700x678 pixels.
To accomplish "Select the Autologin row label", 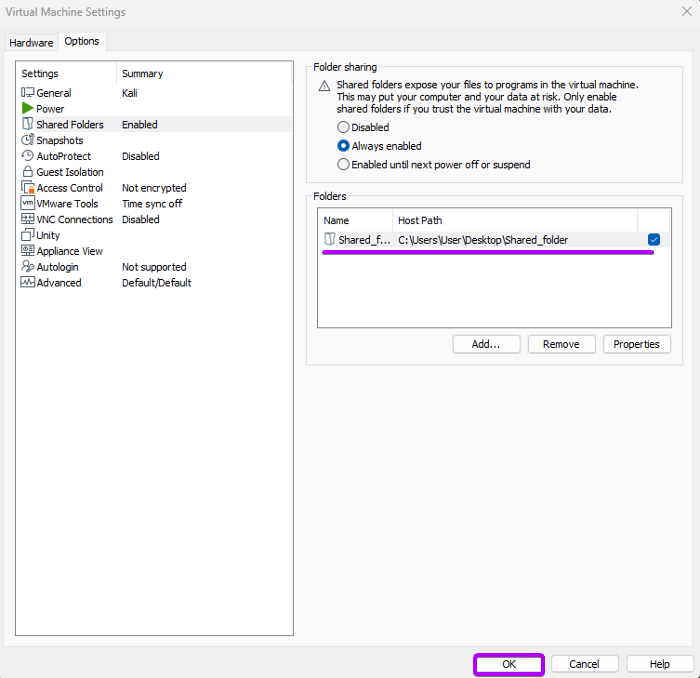I will tap(58, 267).
